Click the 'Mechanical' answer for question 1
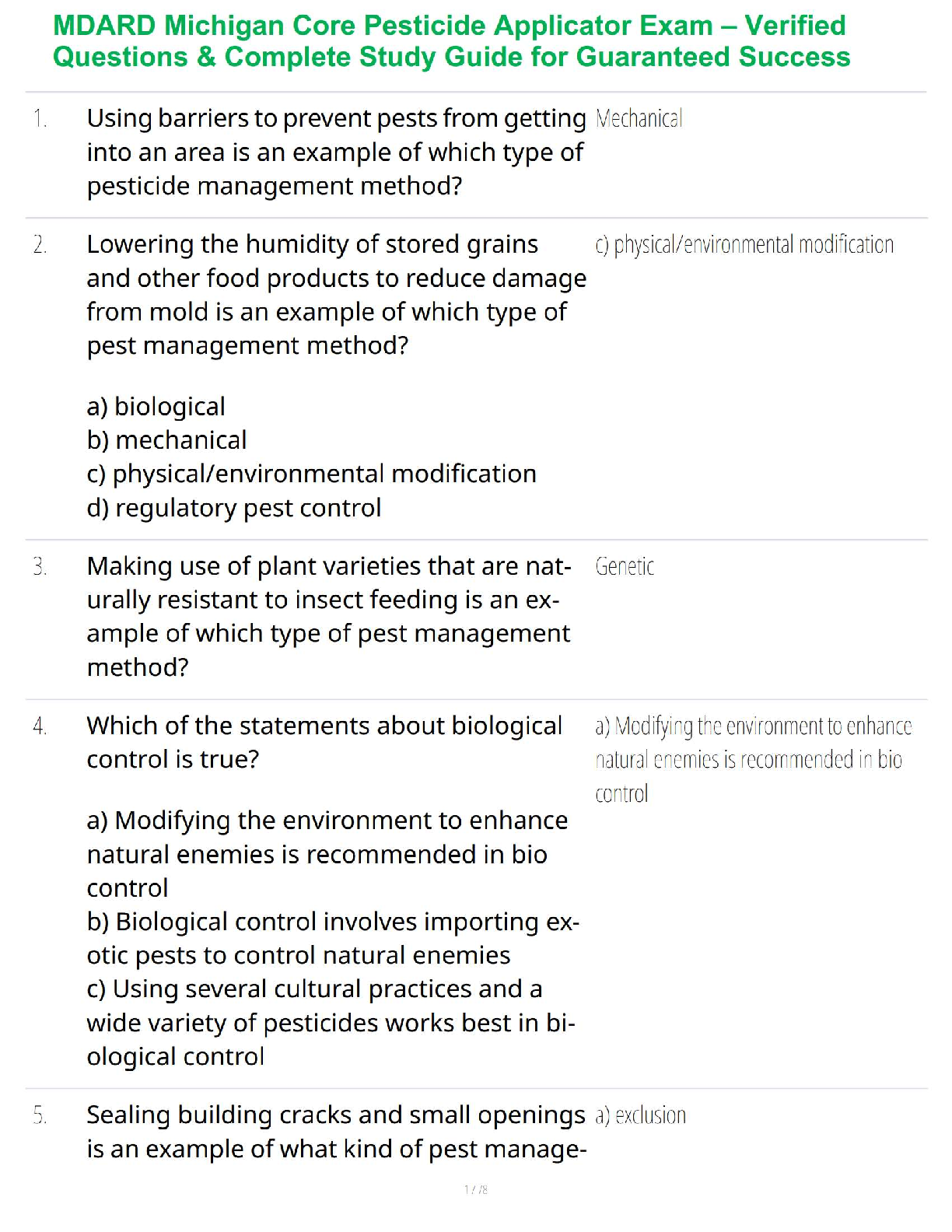952x1232 pixels. [639, 119]
